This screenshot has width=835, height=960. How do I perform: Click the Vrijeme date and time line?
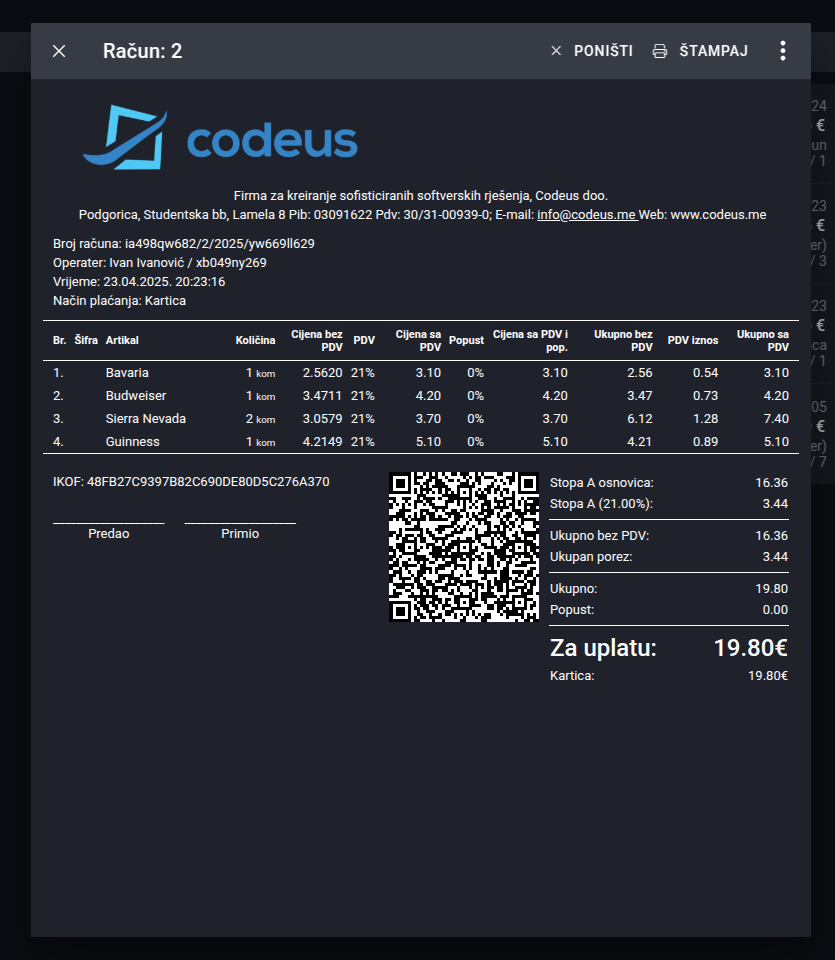coord(139,282)
